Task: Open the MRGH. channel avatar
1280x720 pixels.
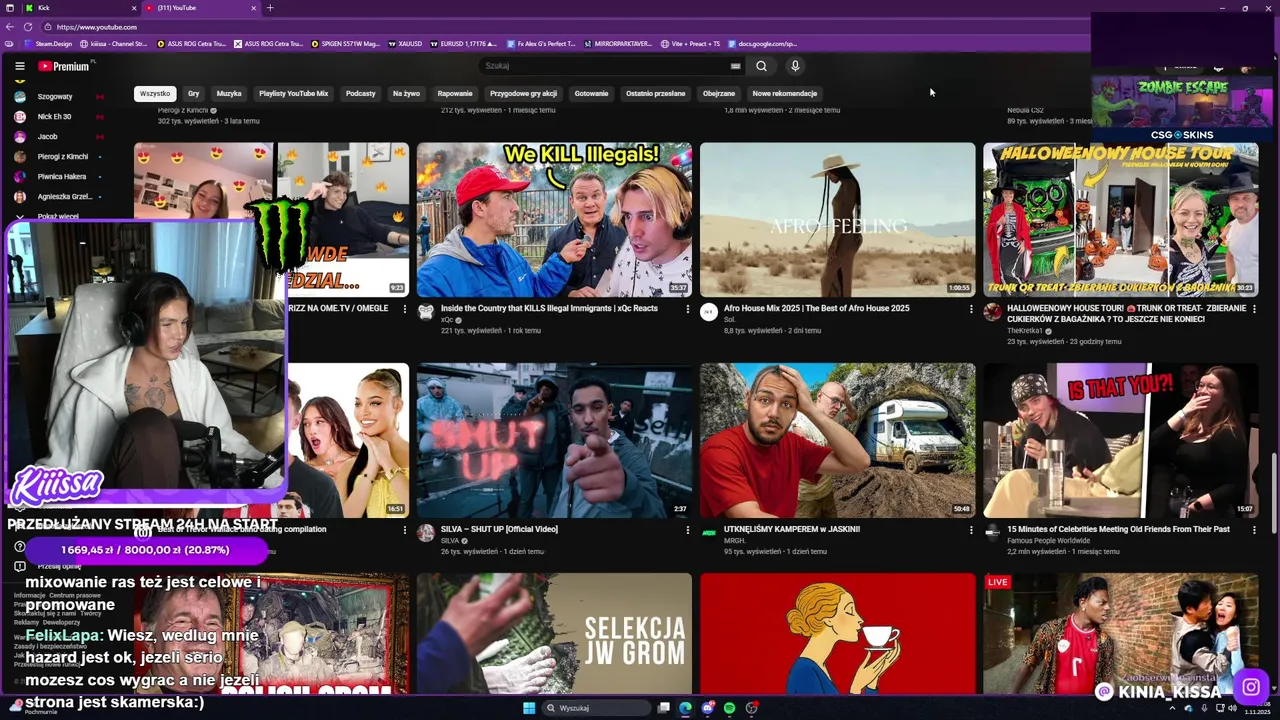Action: (x=709, y=533)
